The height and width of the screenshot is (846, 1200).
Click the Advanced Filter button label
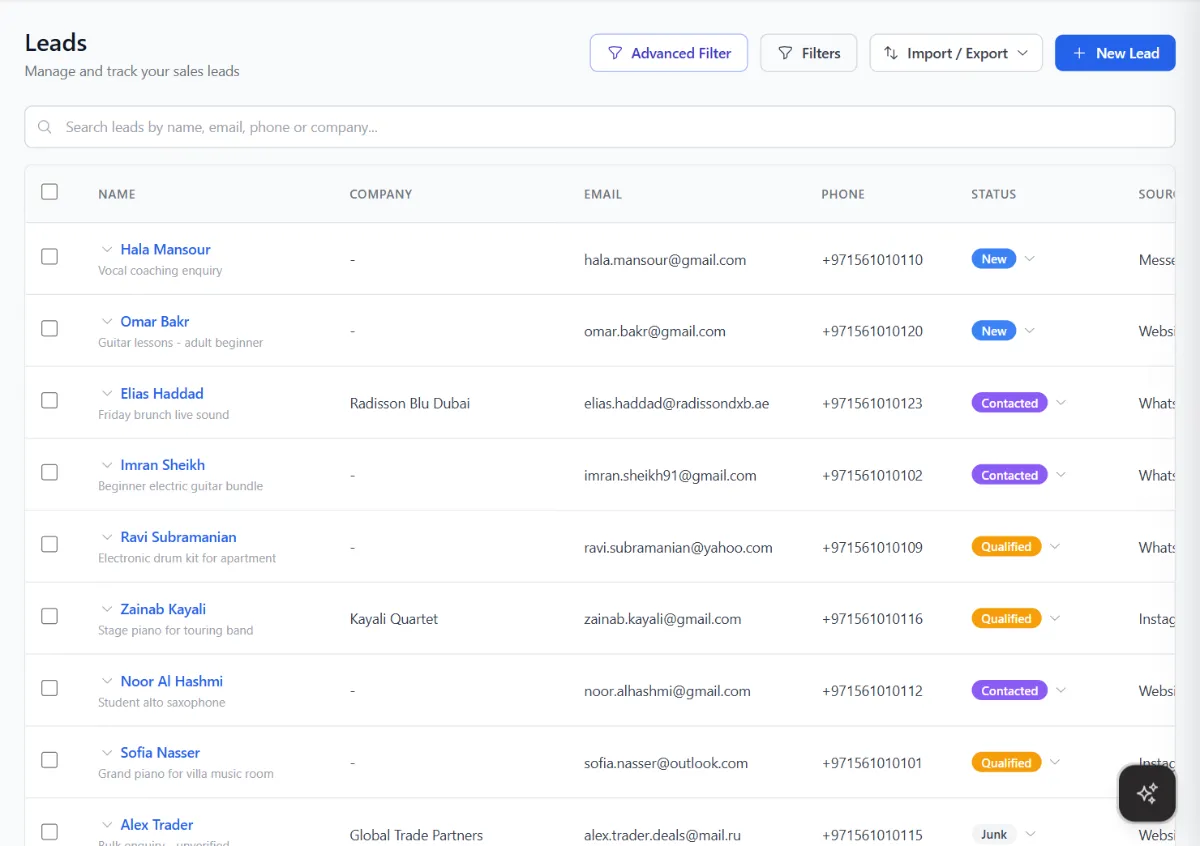tap(681, 53)
